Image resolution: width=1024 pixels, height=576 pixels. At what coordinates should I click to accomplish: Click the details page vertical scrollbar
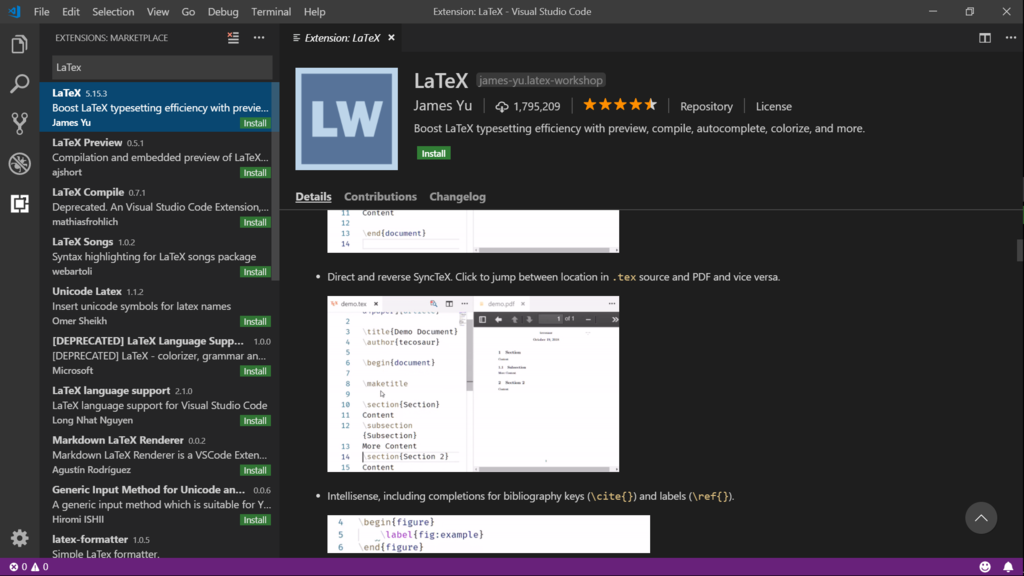1019,250
